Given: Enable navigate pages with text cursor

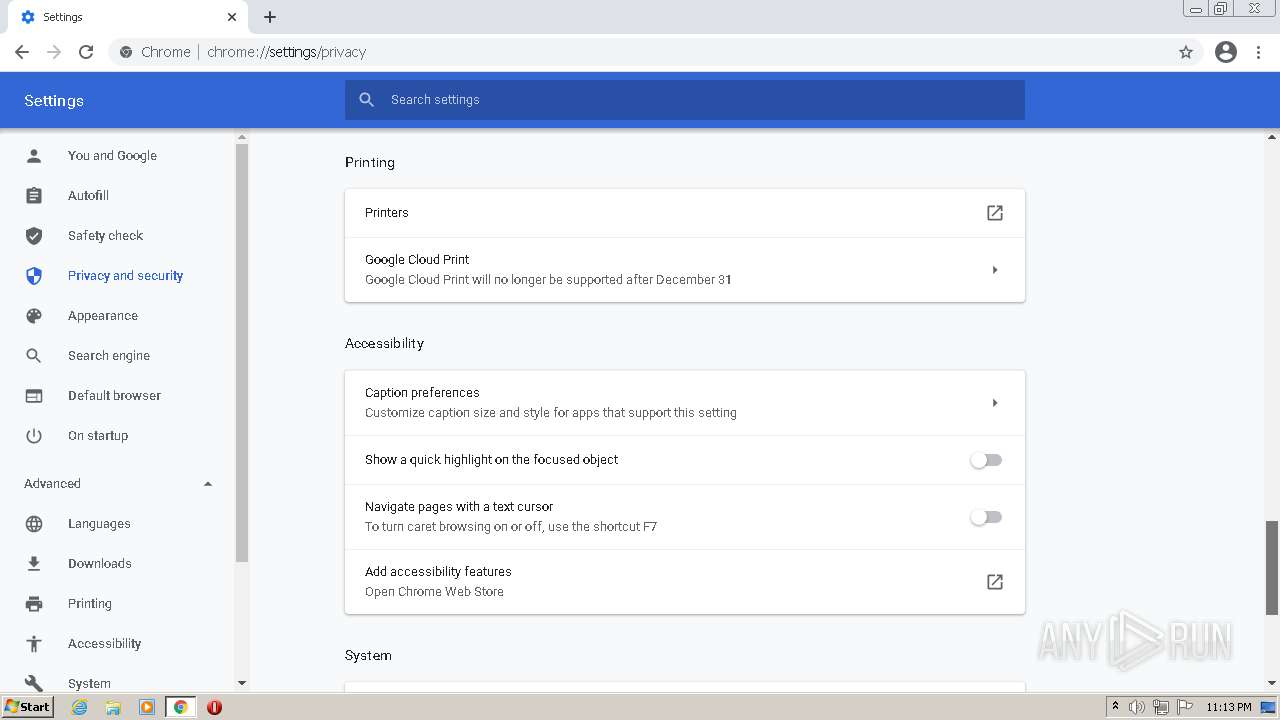Looking at the screenshot, I should point(985,517).
